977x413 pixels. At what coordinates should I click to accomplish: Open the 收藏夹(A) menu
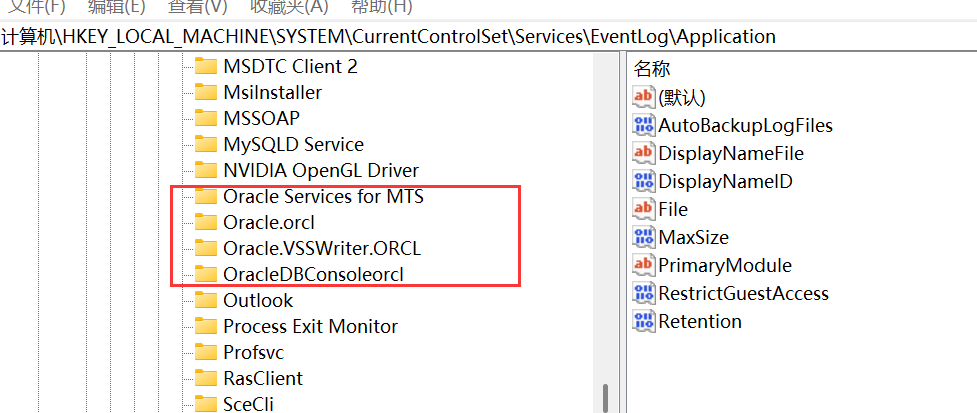(288, 7)
